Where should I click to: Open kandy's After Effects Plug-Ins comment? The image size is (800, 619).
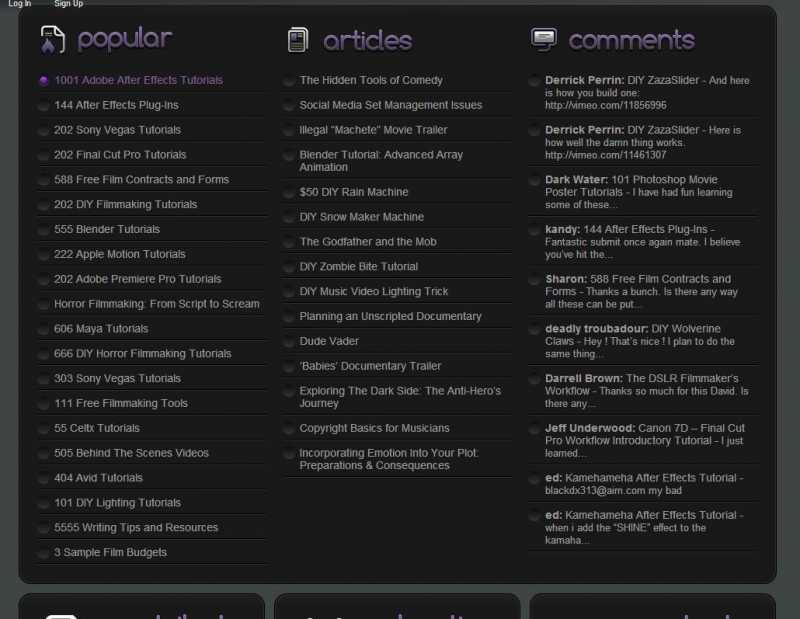642,242
